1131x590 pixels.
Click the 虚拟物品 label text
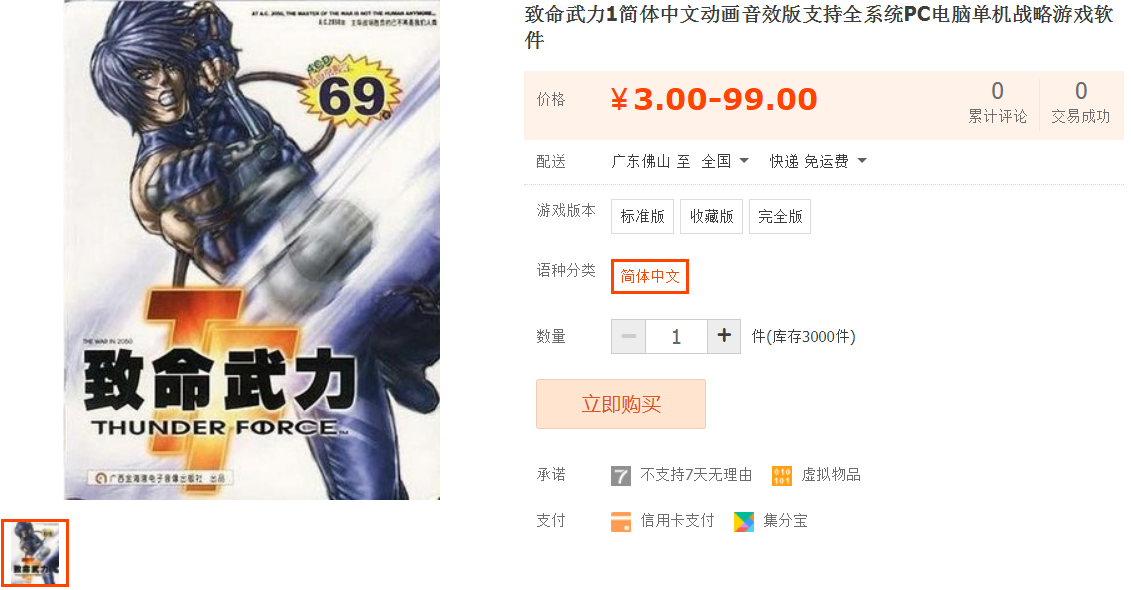point(831,475)
